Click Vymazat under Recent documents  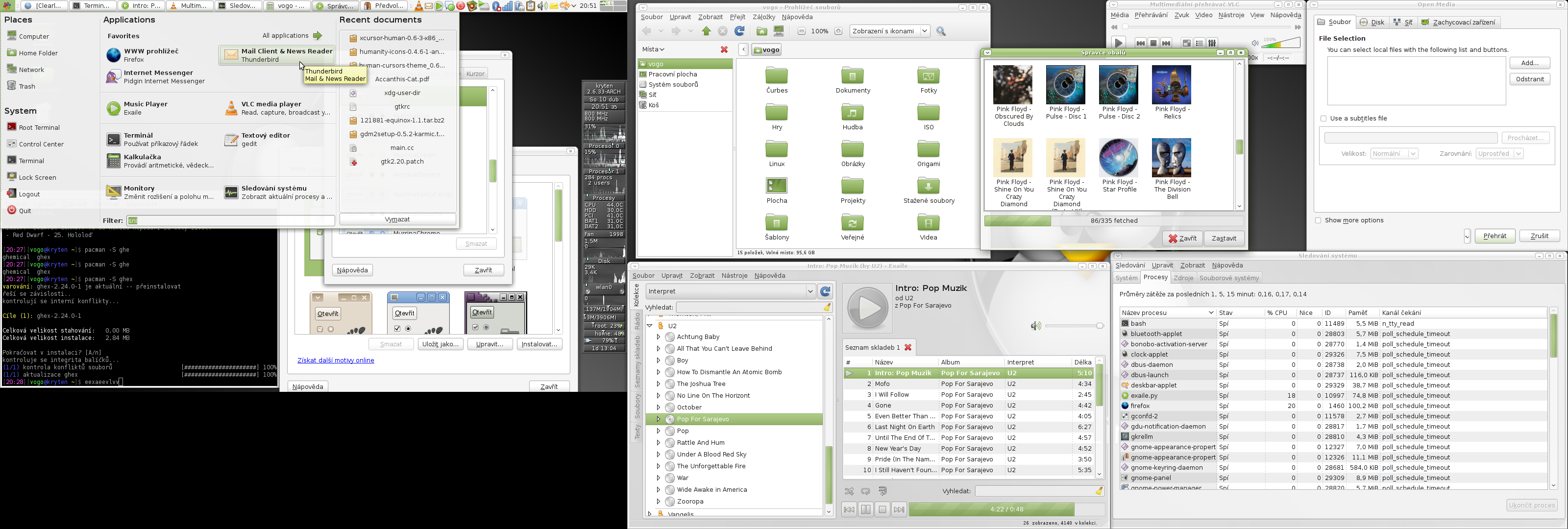point(397,219)
